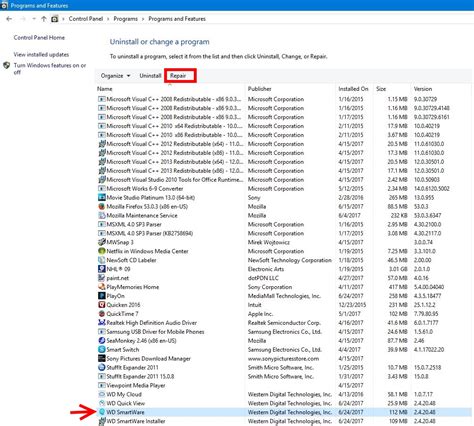Screen dimensions: 474x426
Task: Click the Quicken 2016 icon
Action: 102,305
